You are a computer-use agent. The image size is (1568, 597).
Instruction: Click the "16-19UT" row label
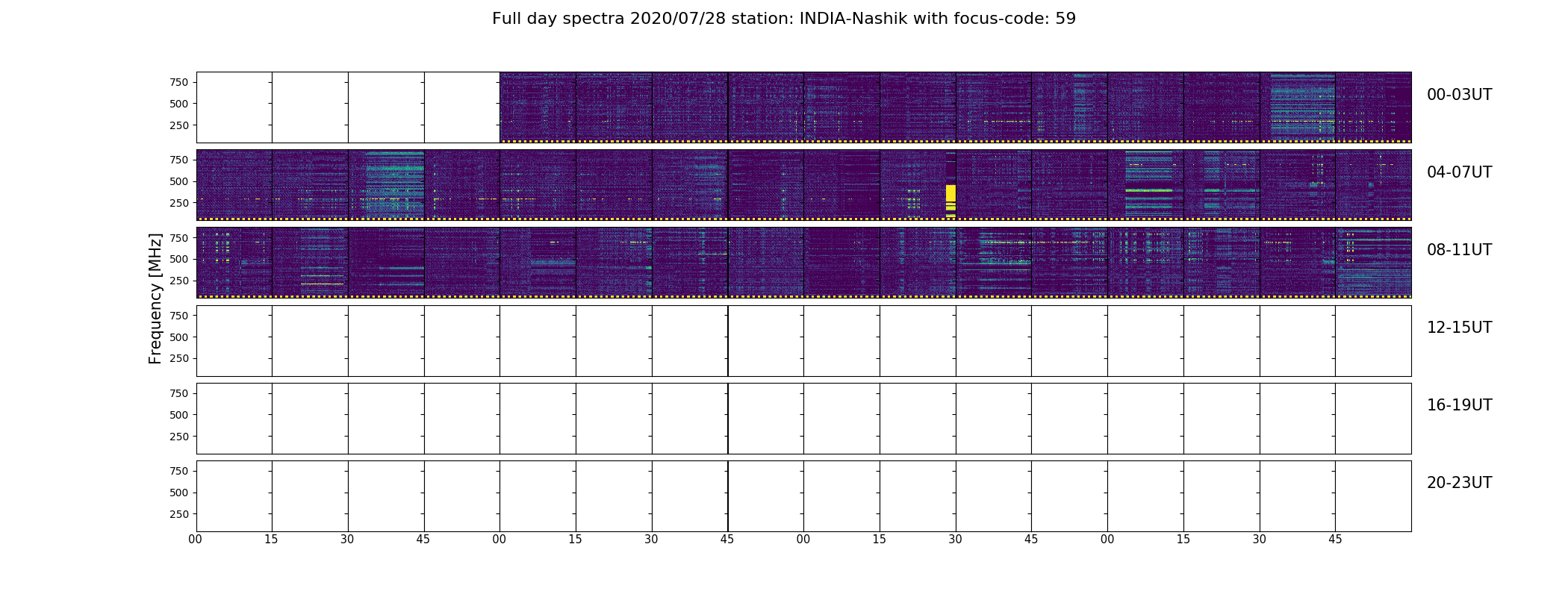pyautogui.click(x=1459, y=405)
